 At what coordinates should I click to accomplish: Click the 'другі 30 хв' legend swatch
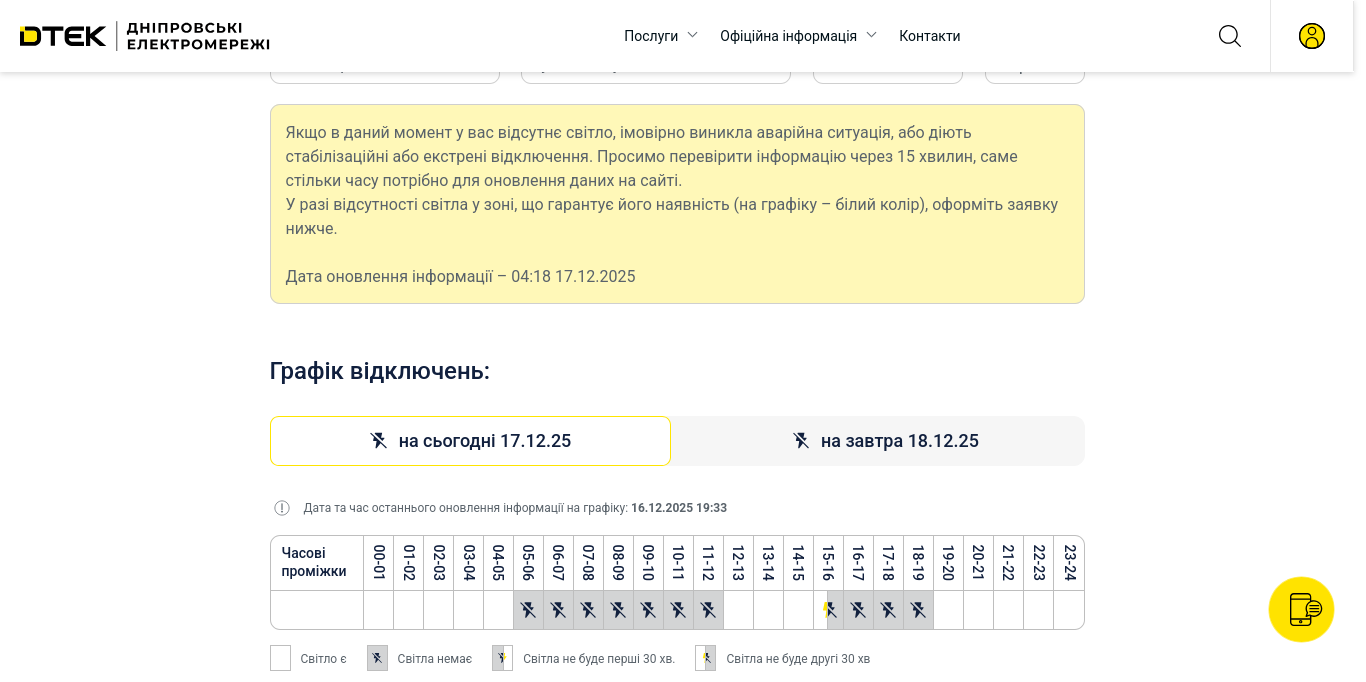[705, 658]
